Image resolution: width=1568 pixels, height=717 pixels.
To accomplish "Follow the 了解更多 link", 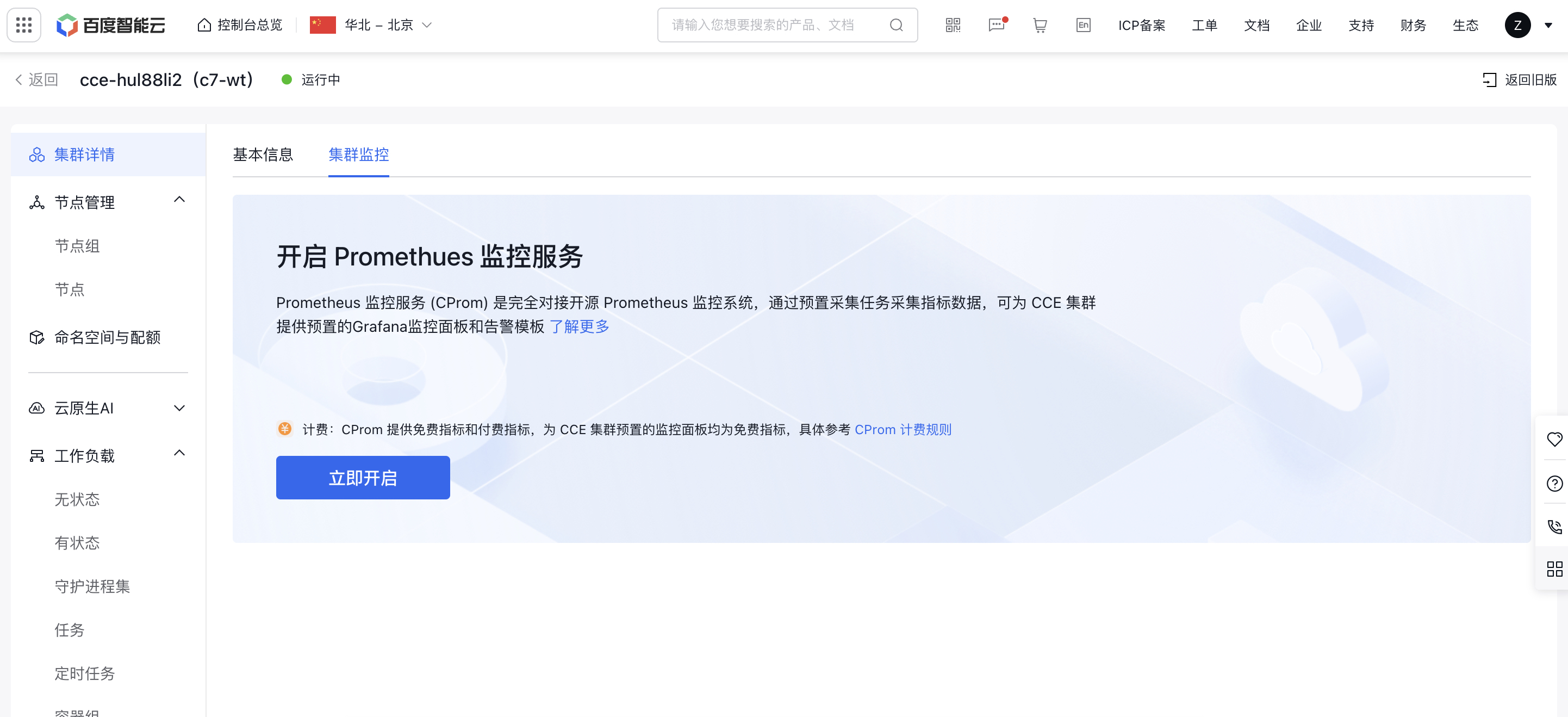I will (x=579, y=326).
